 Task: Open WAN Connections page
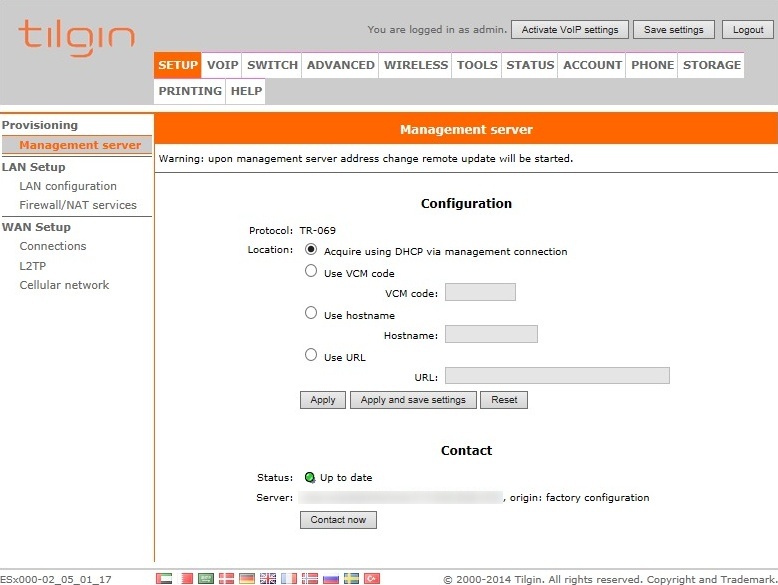pyautogui.click(x=53, y=246)
